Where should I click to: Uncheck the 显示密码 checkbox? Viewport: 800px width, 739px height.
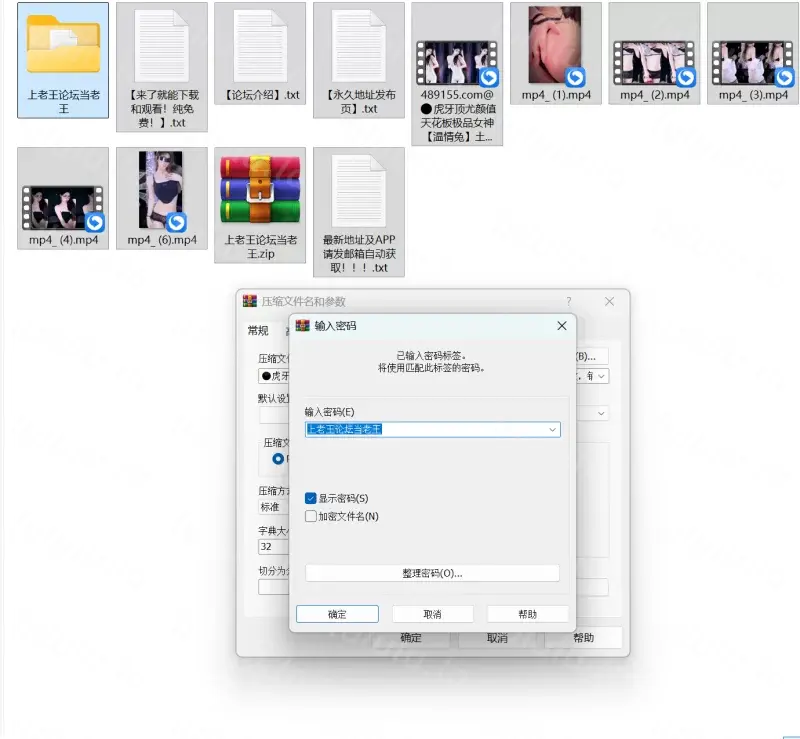(x=311, y=498)
